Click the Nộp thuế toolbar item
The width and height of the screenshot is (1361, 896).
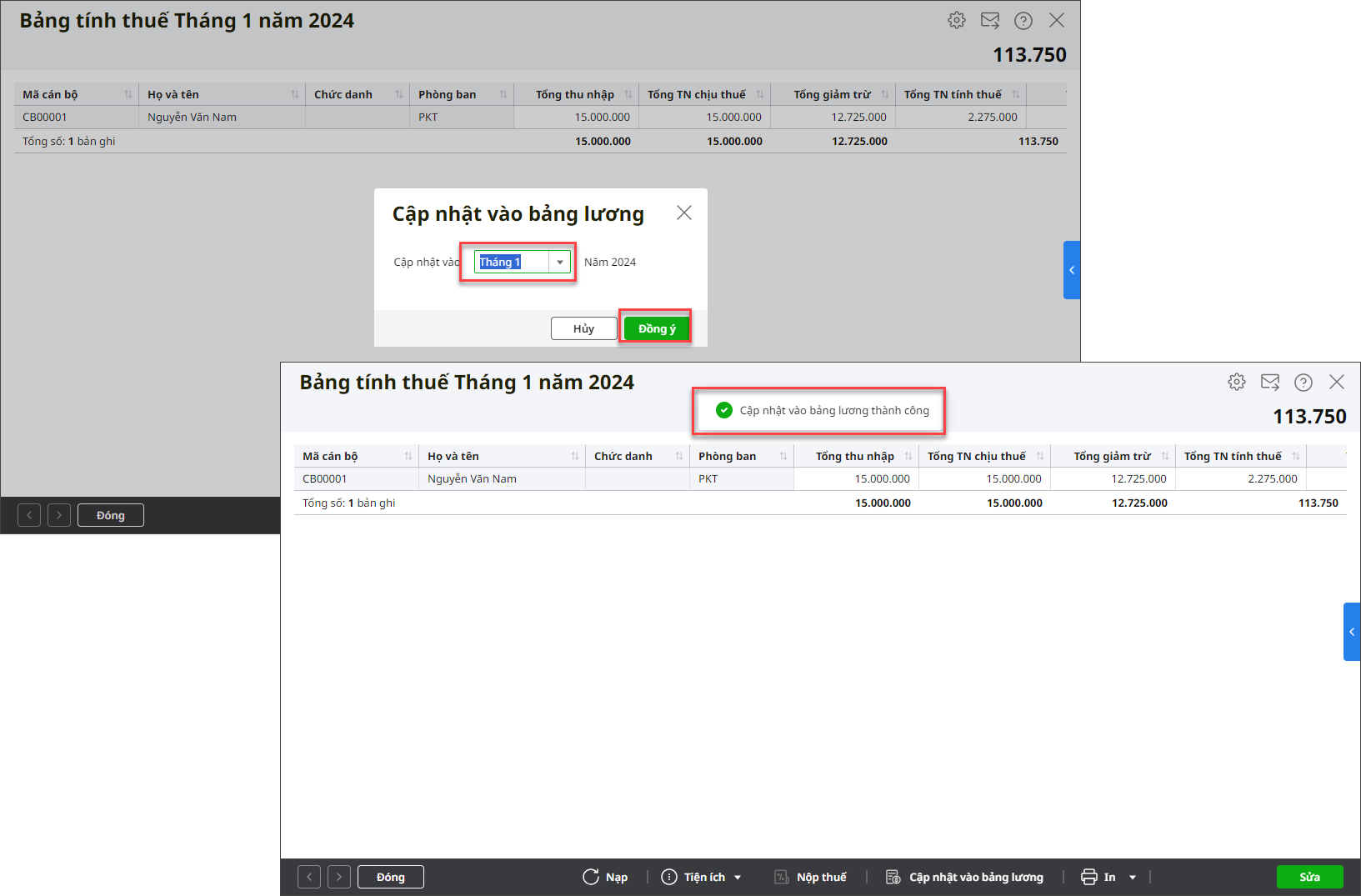click(811, 877)
